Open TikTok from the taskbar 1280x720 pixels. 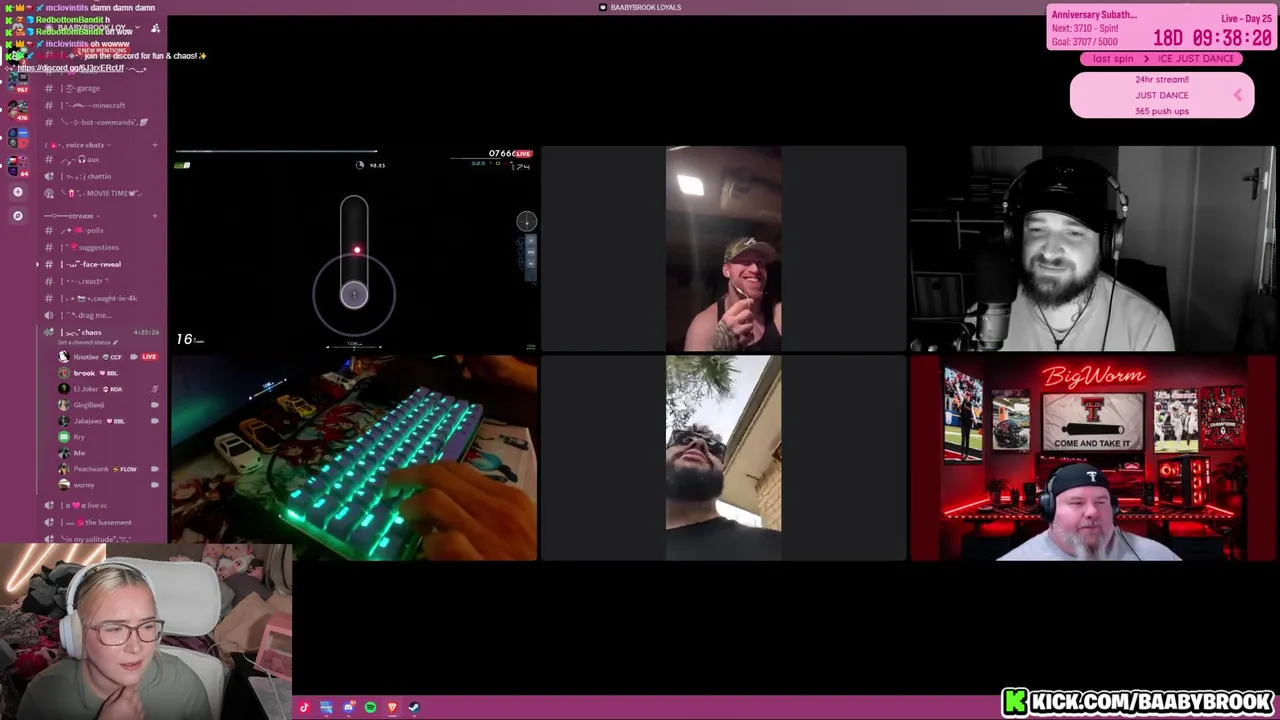pos(304,708)
